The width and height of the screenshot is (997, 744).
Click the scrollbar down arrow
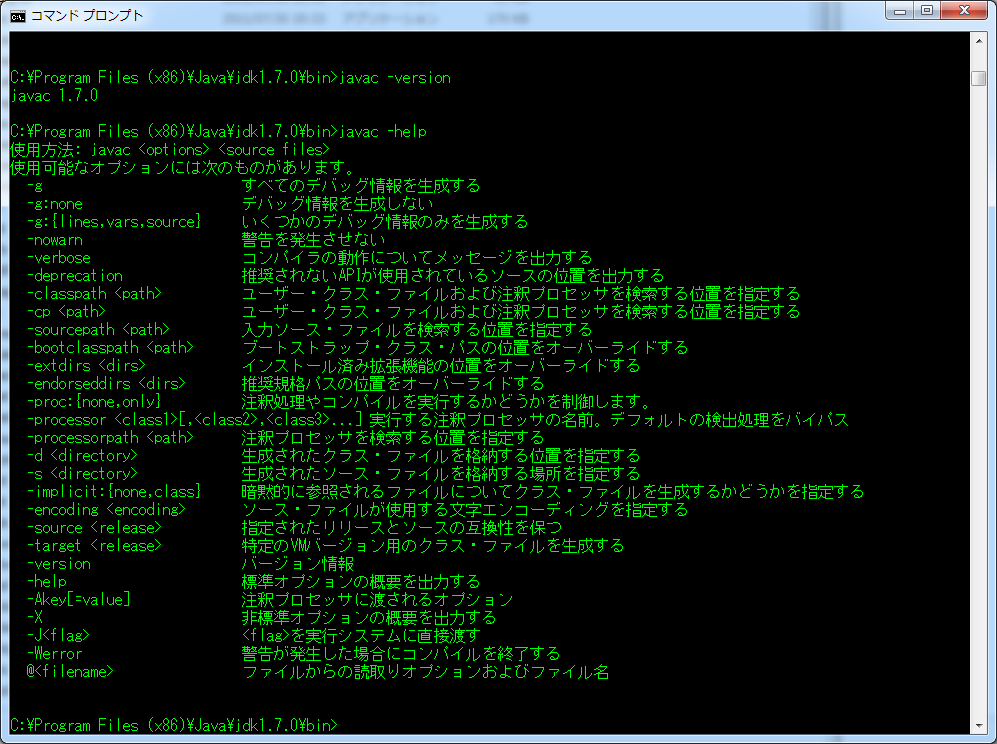pyautogui.click(x=978, y=725)
